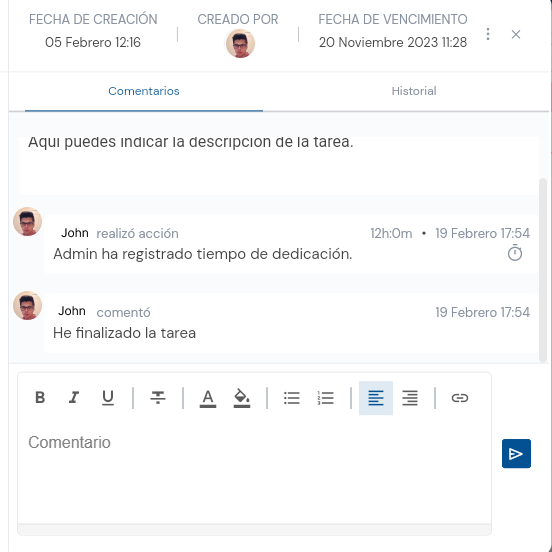This screenshot has width=552, height=552.
Task: Click the creator avatar under Creado Por
Action: click(x=240, y=44)
